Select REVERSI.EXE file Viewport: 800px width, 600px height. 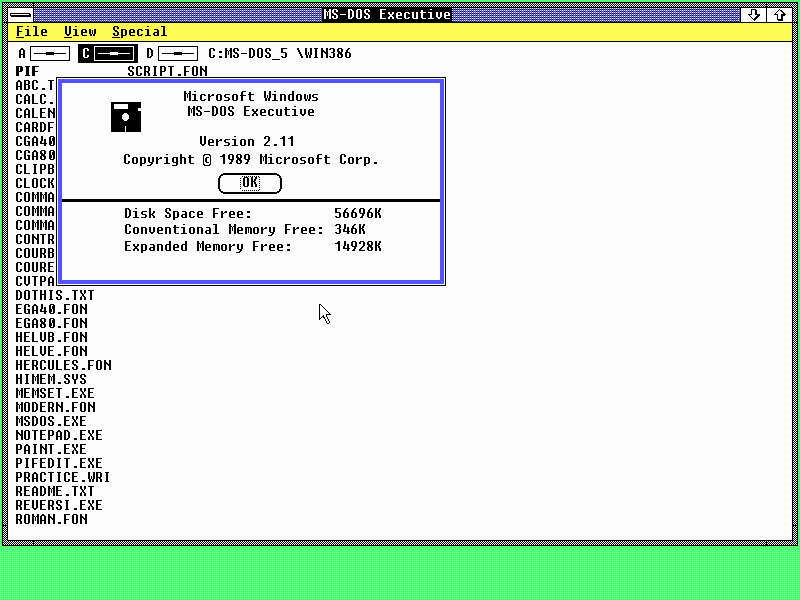coord(59,505)
